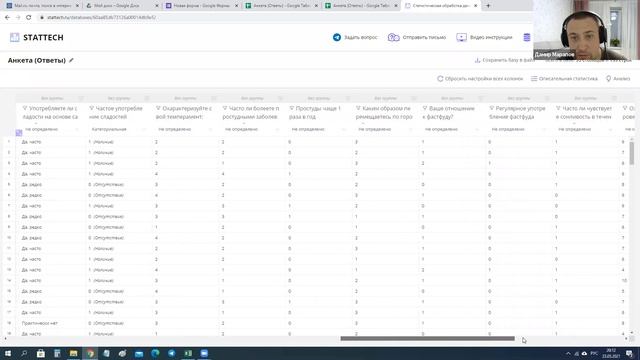Filter the Употребляете ли сладости column
Screen dimensions: 640x360
pyautogui.click(x=25, y=108)
